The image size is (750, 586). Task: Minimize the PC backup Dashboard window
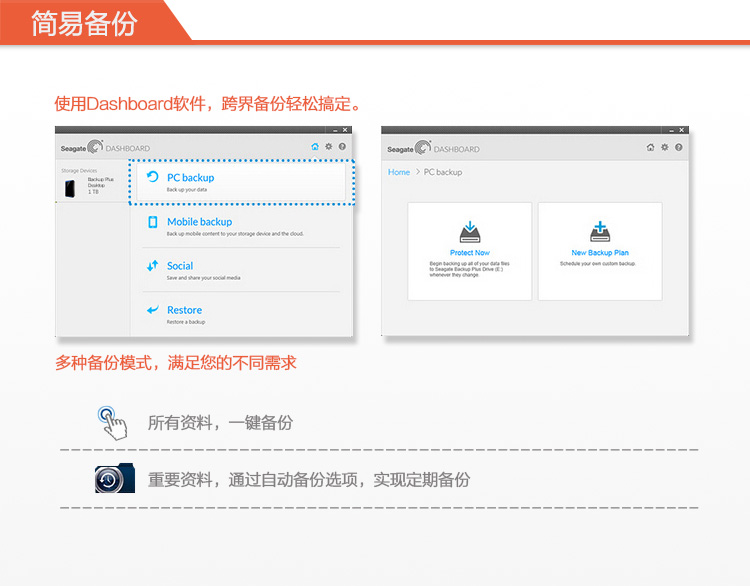pos(672,130)
